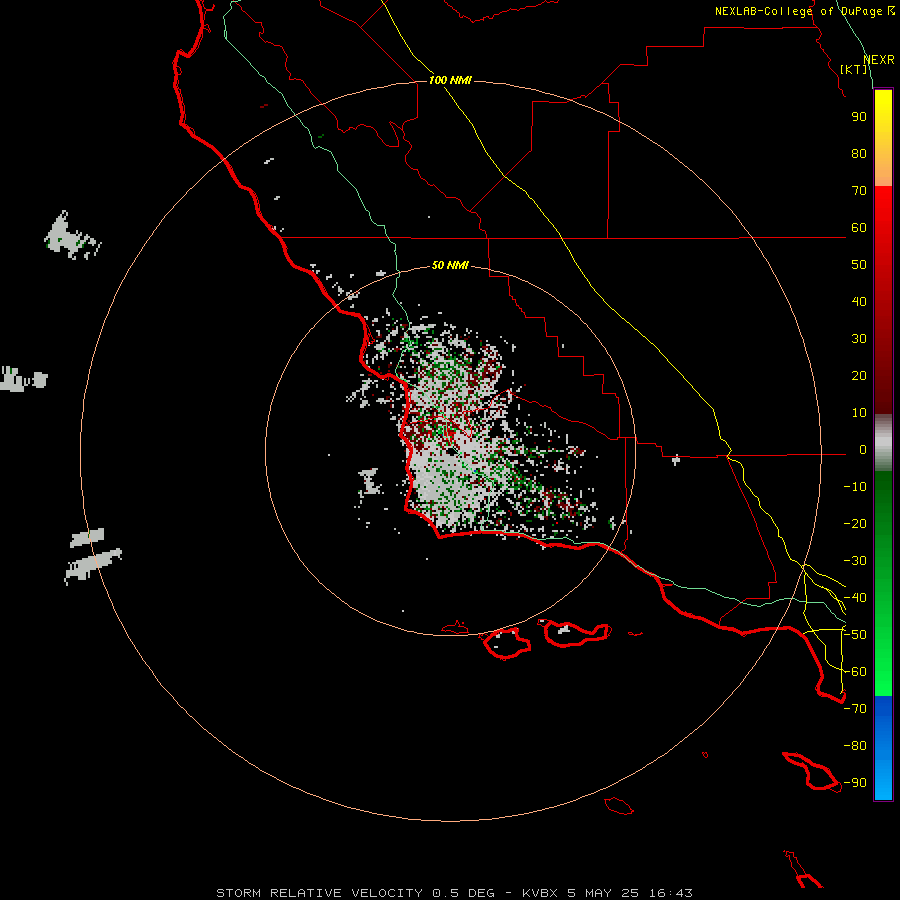Click the '40' value on the color scale
900x900 pixels.
coord(859,301)
